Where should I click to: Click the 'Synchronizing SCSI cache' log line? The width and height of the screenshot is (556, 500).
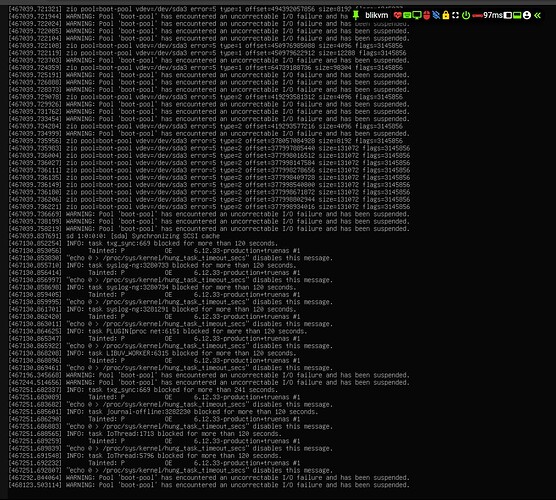[114, 236]
